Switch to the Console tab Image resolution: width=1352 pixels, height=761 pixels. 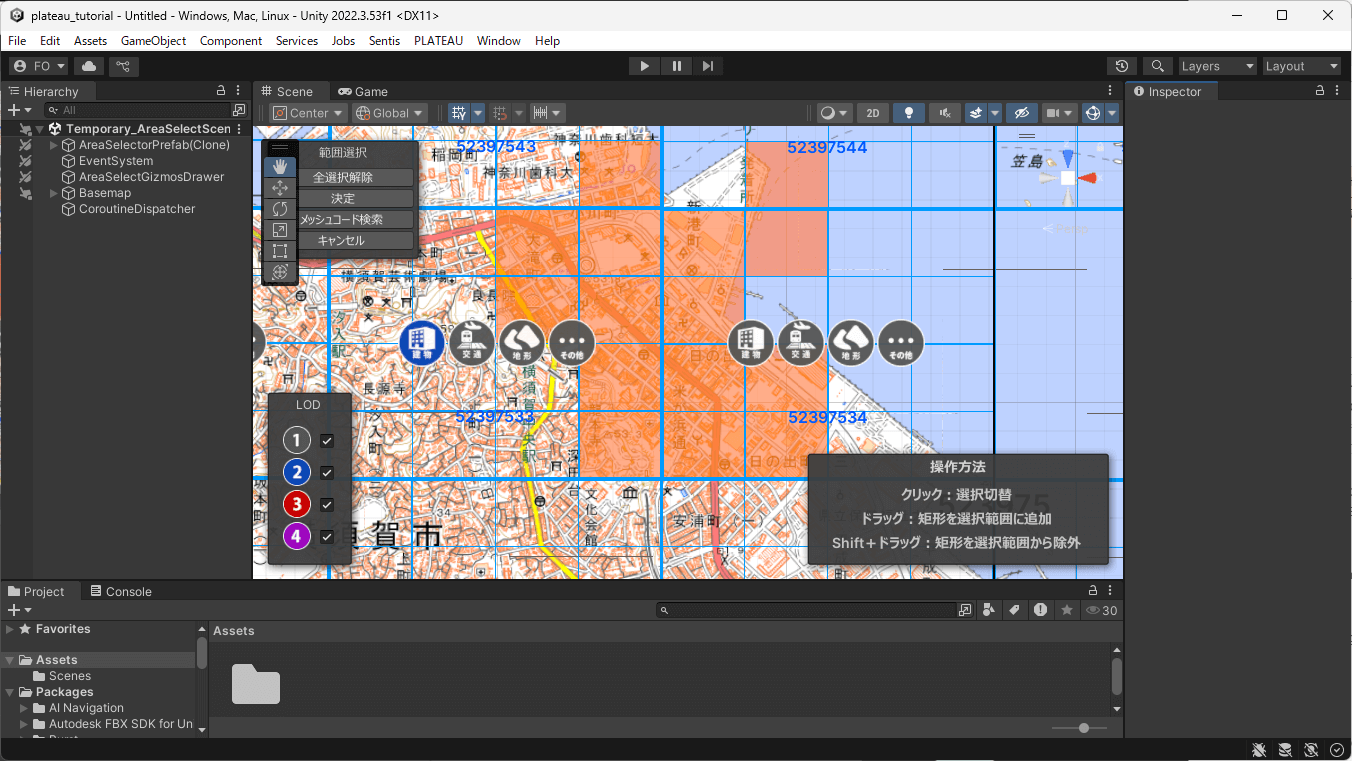click(x=120, y=591)
